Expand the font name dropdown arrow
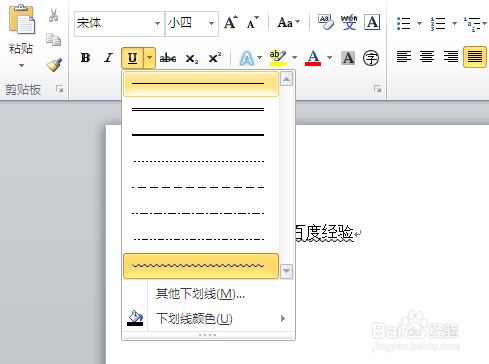 [x=158, y=23]
